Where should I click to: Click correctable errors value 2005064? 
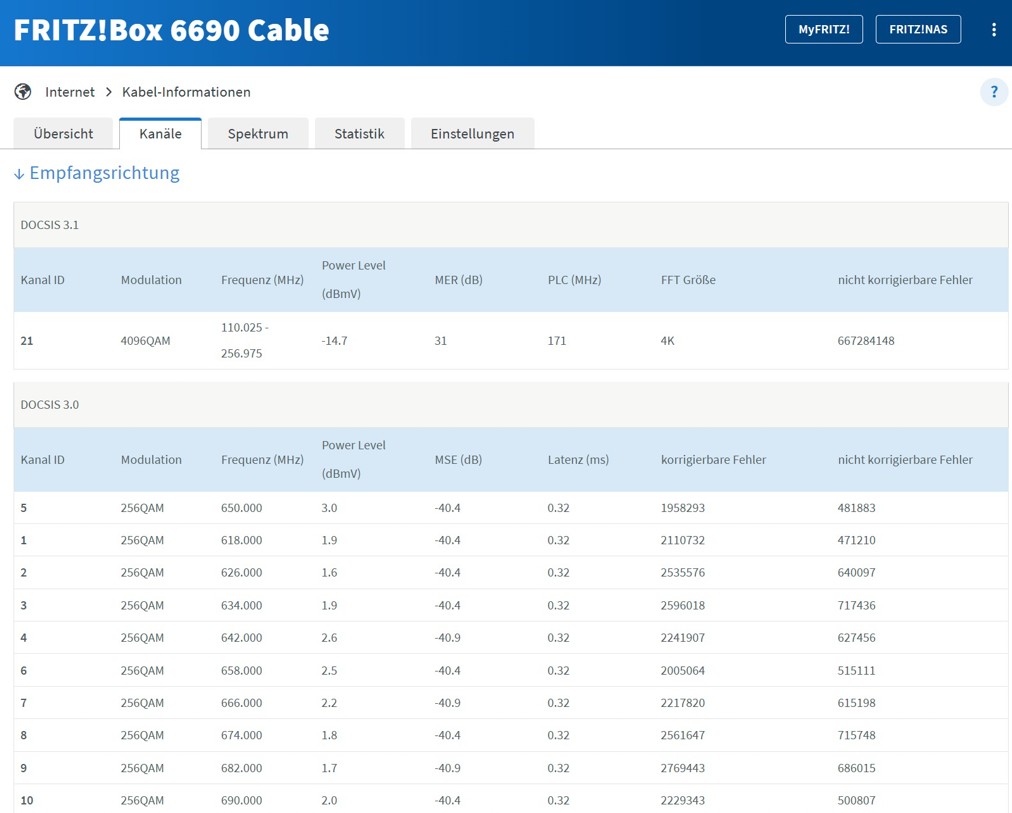(683, 670)
